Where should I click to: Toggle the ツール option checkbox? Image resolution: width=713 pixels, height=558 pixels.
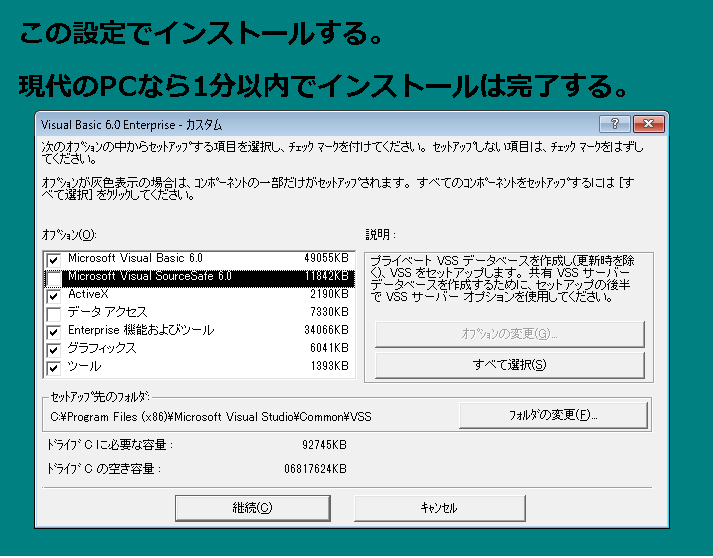coord(54,367)
